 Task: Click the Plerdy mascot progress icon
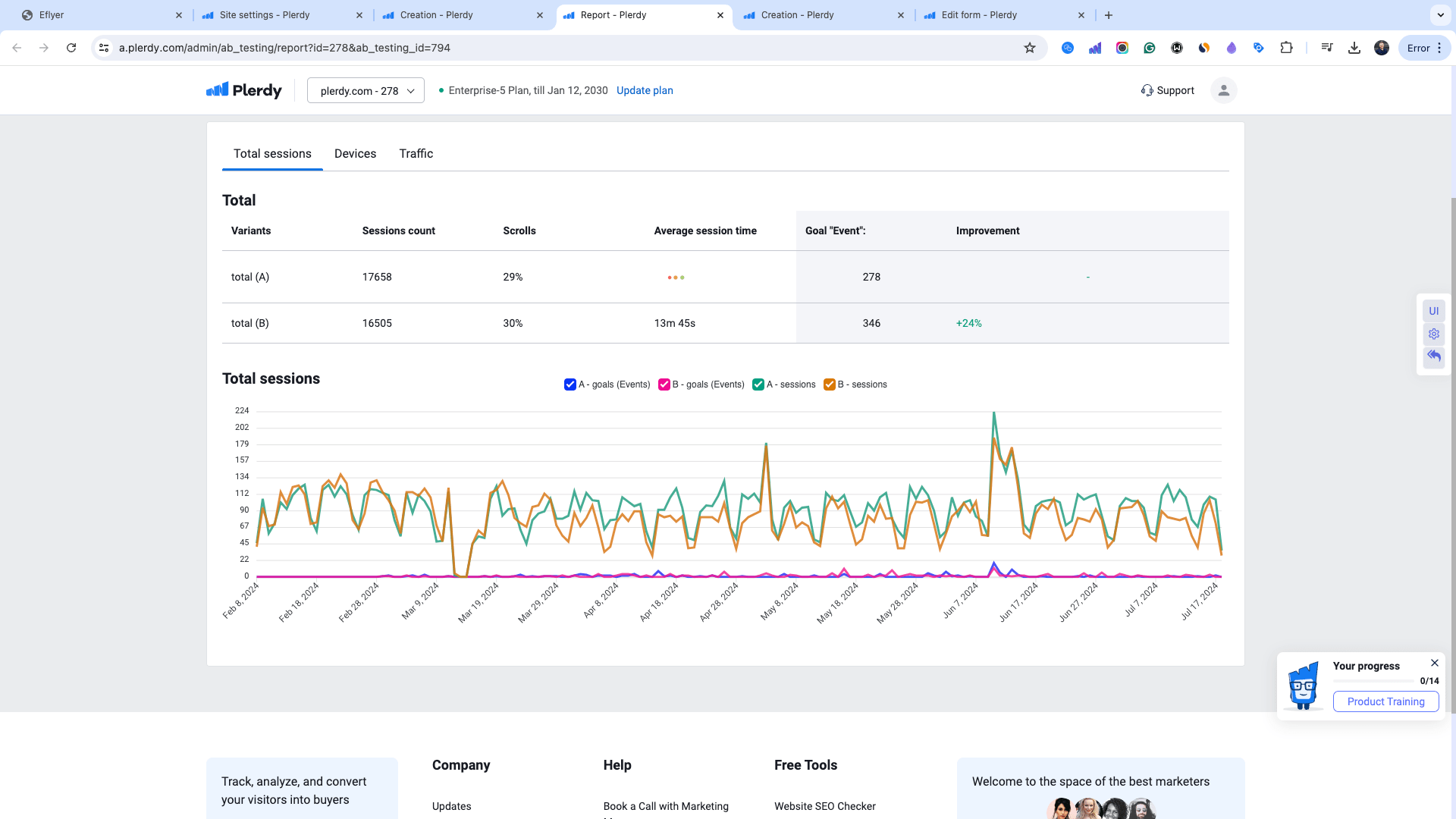pos(1303,684)
